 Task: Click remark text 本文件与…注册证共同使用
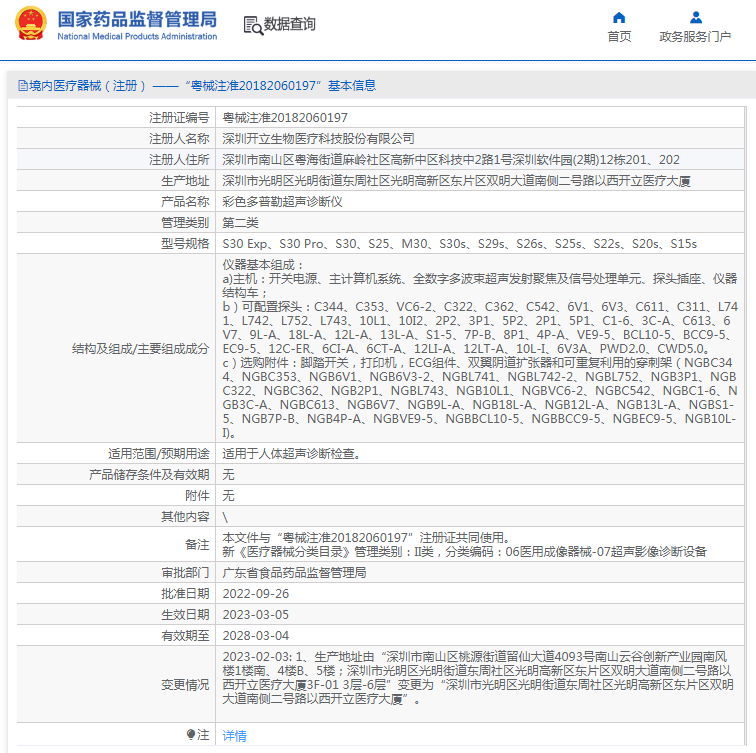point(366,538)
